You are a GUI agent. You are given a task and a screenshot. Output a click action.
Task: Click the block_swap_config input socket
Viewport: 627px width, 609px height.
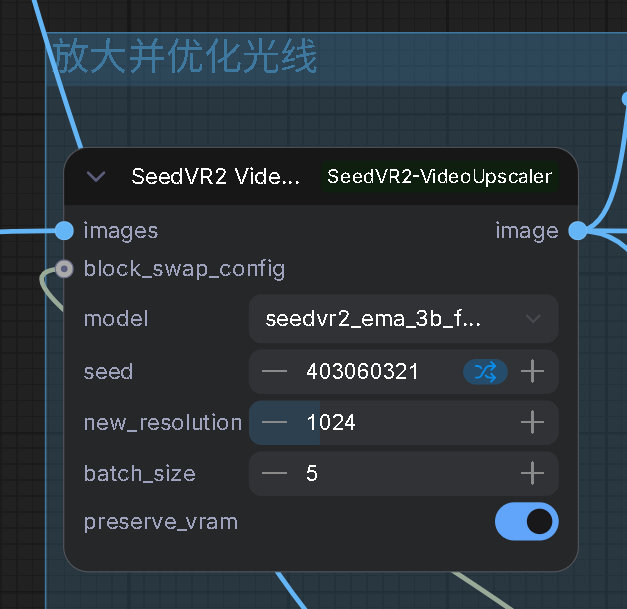click(64, 269)
